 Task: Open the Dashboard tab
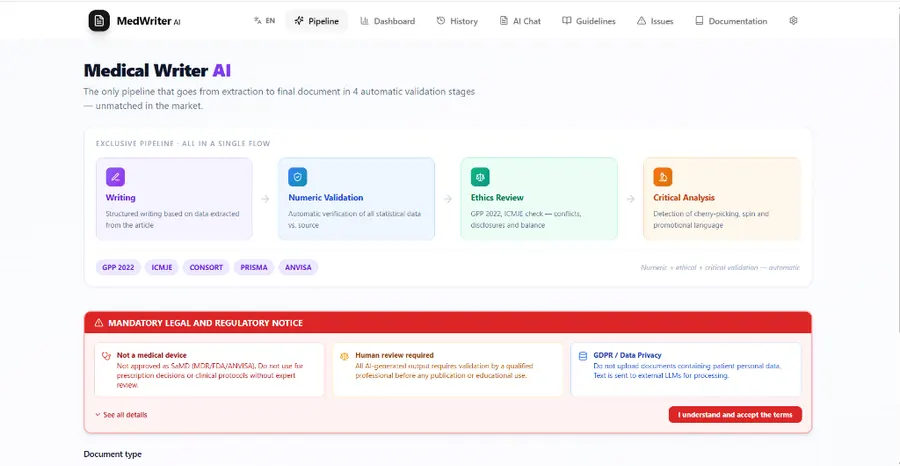click(387, 21)
